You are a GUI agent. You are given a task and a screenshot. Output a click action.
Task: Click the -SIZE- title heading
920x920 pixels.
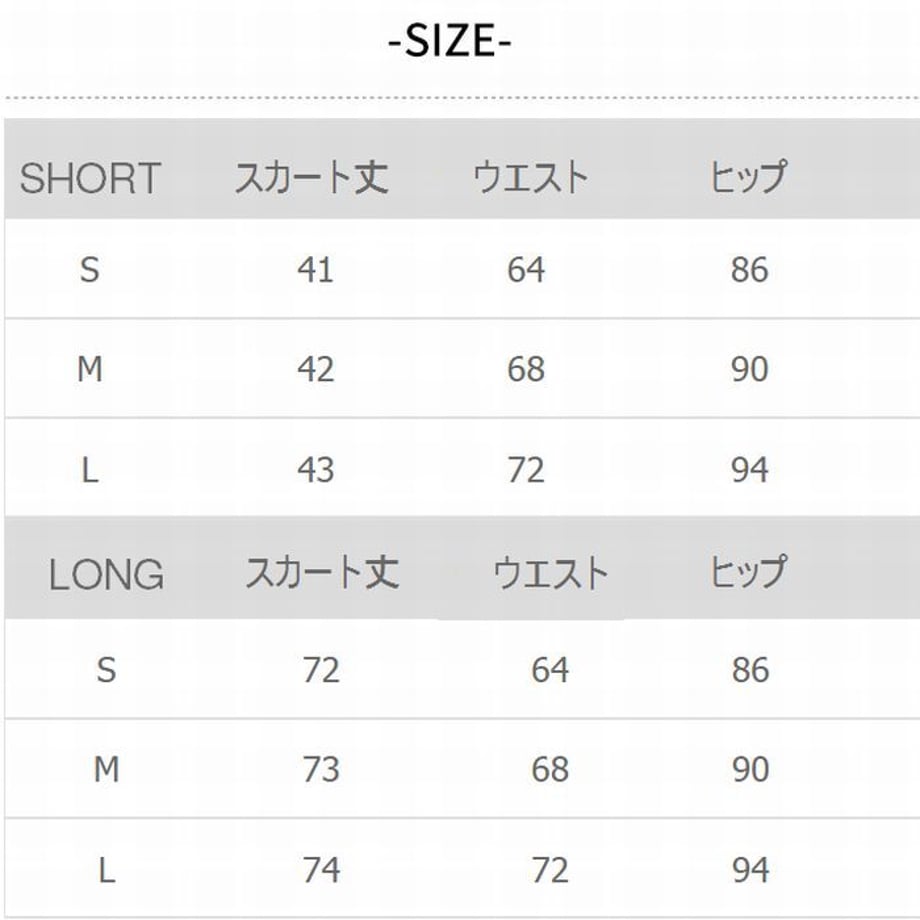click(450, 41)
